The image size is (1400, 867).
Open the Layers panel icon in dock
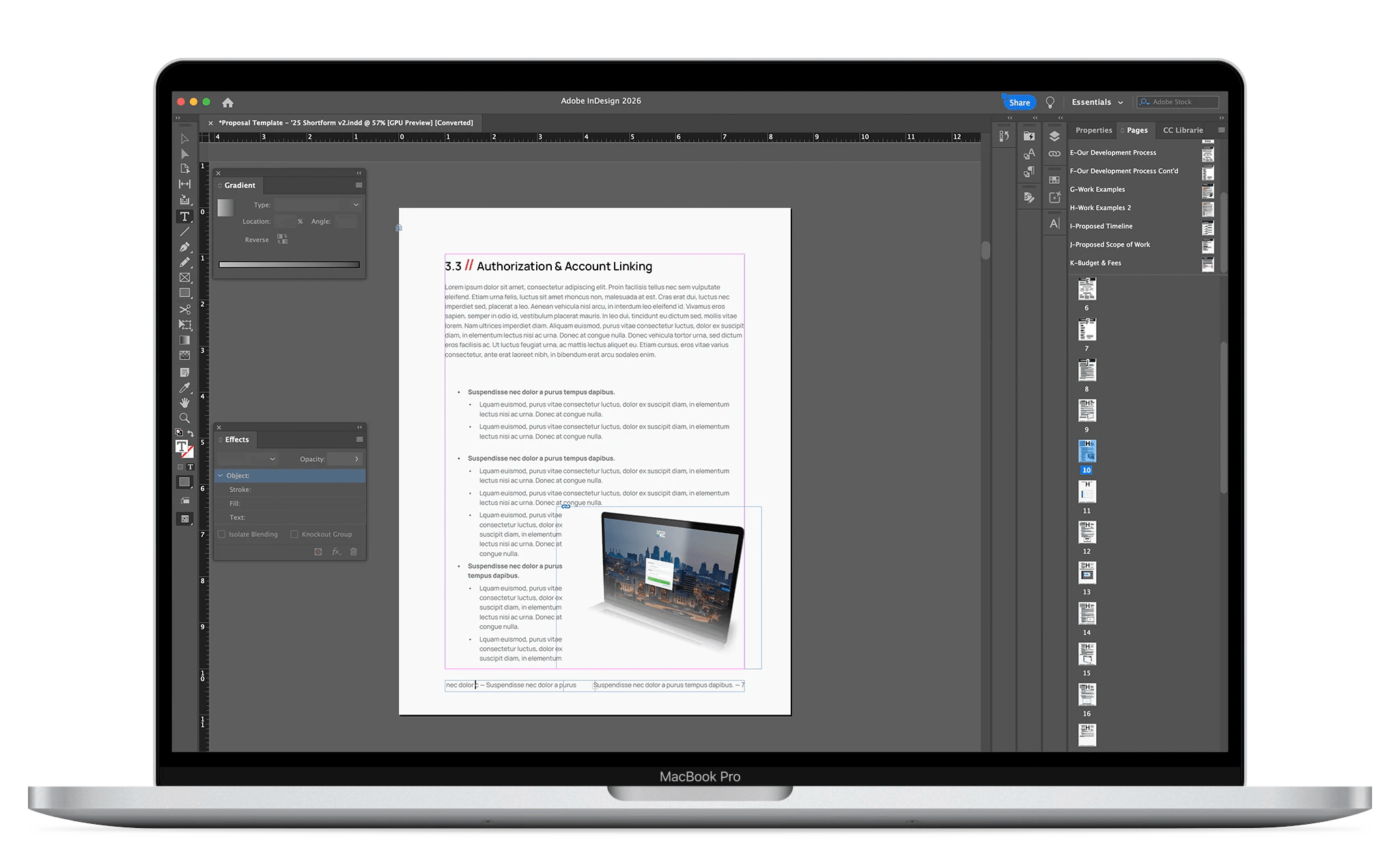click(x=1054, y=135)
